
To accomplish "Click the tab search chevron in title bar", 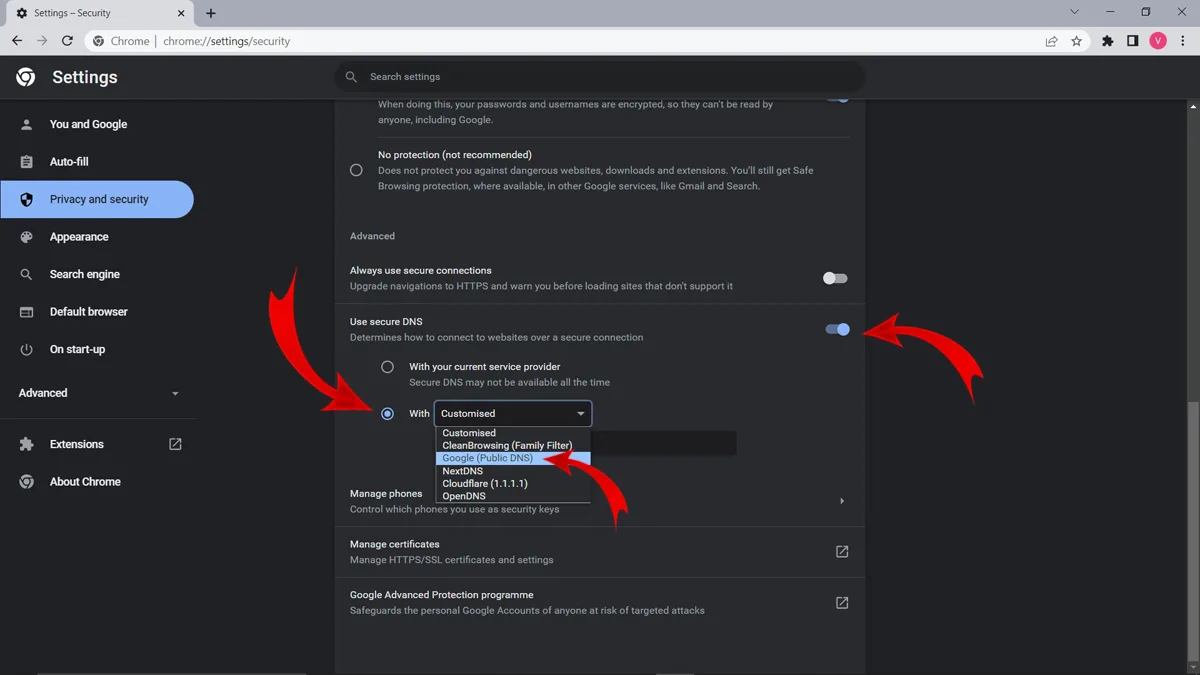I will click(1075, 12).
